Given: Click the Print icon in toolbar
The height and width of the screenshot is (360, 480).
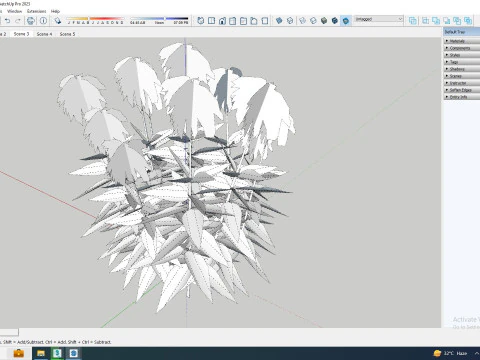Looking at the screenshot, I should click(31, 21).
